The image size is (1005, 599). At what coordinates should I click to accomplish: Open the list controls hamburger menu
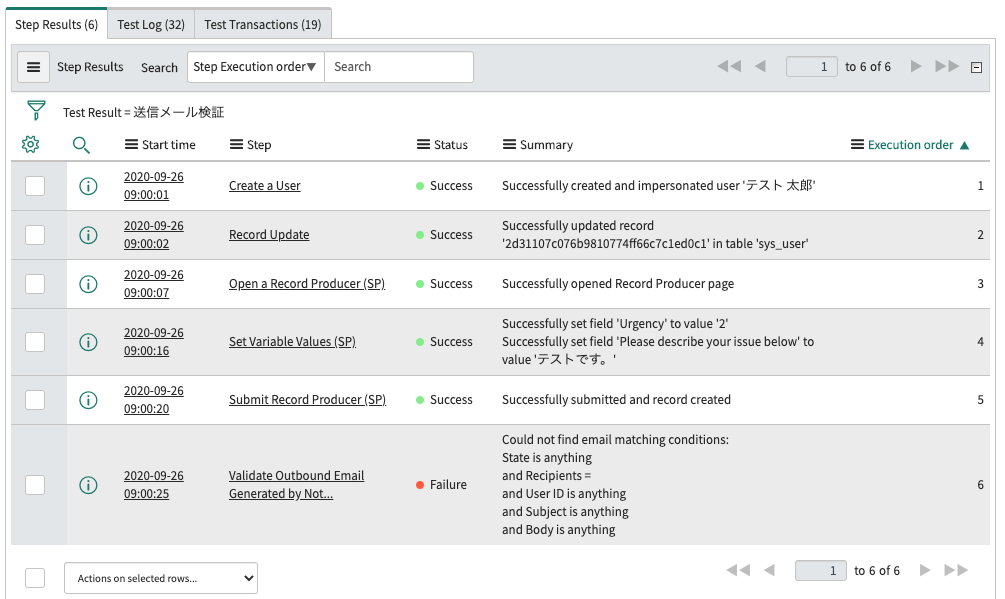[x=33, y=67]
